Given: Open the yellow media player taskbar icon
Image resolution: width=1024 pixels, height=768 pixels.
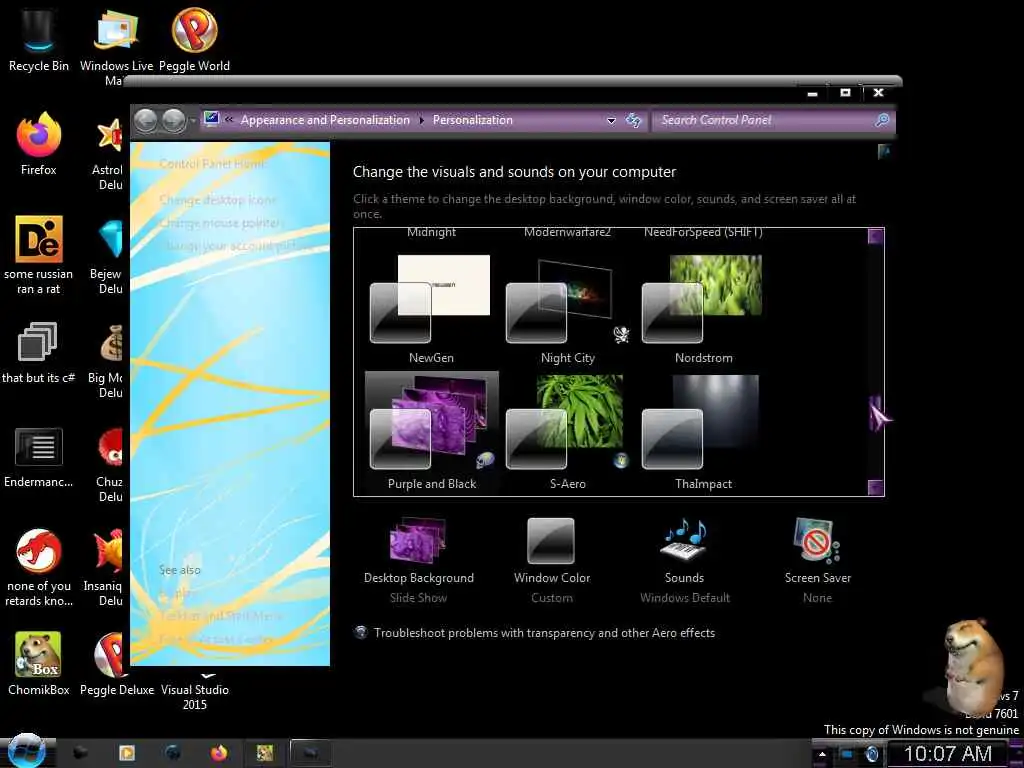Looking at the screenshot, I should pos(127,753).
